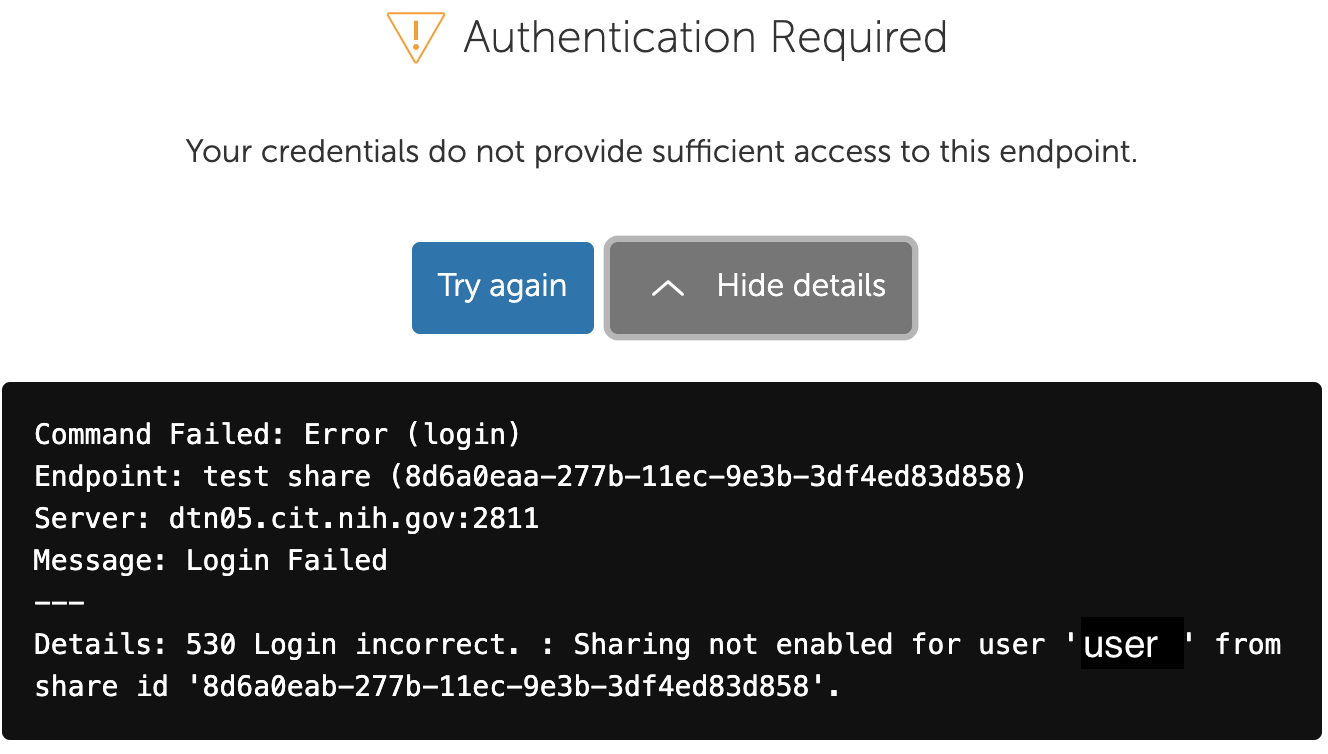Click the redacted user name box

pos(1131,644)
